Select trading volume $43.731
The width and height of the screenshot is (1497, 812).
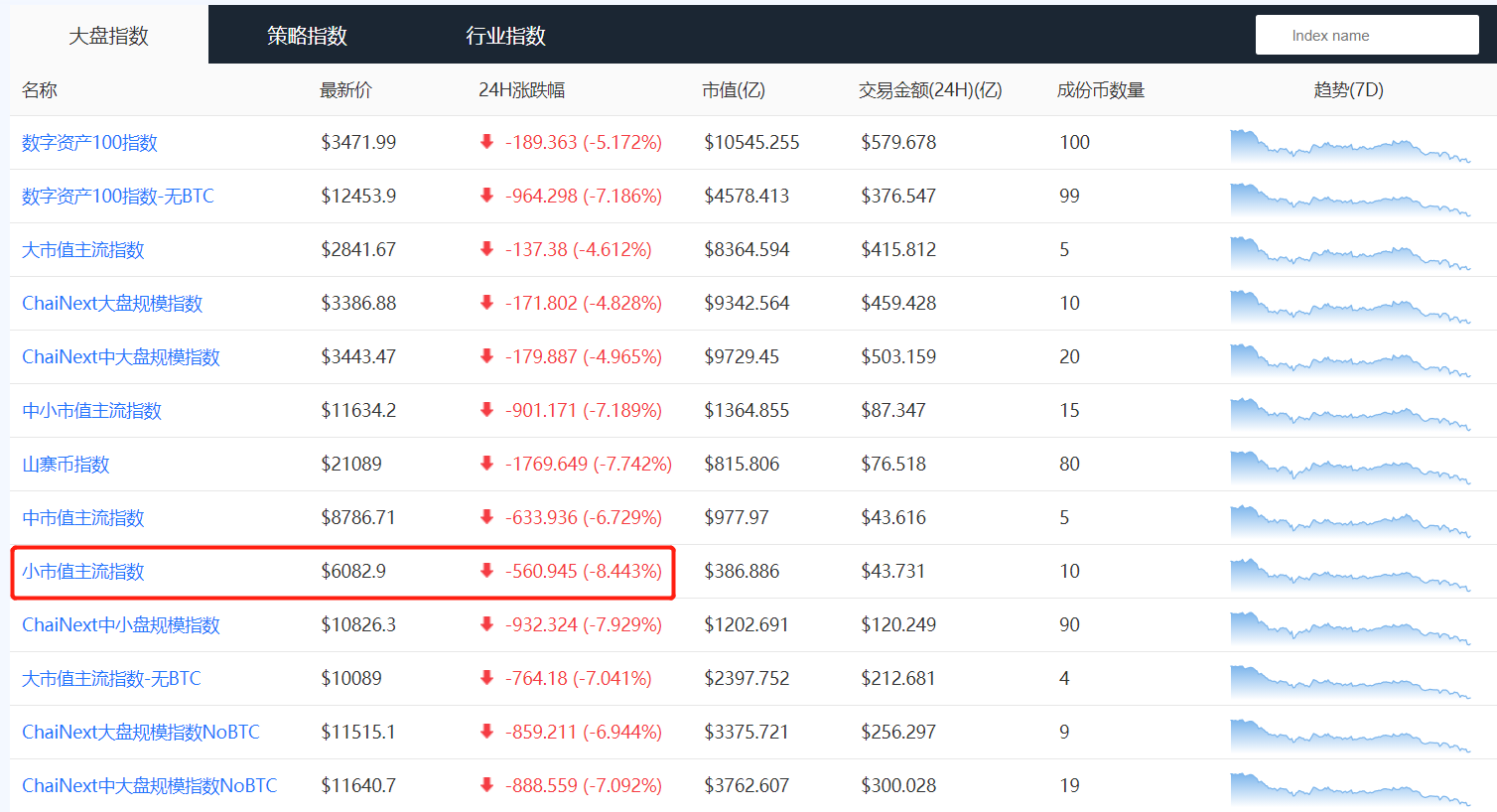tap(893, 571)
